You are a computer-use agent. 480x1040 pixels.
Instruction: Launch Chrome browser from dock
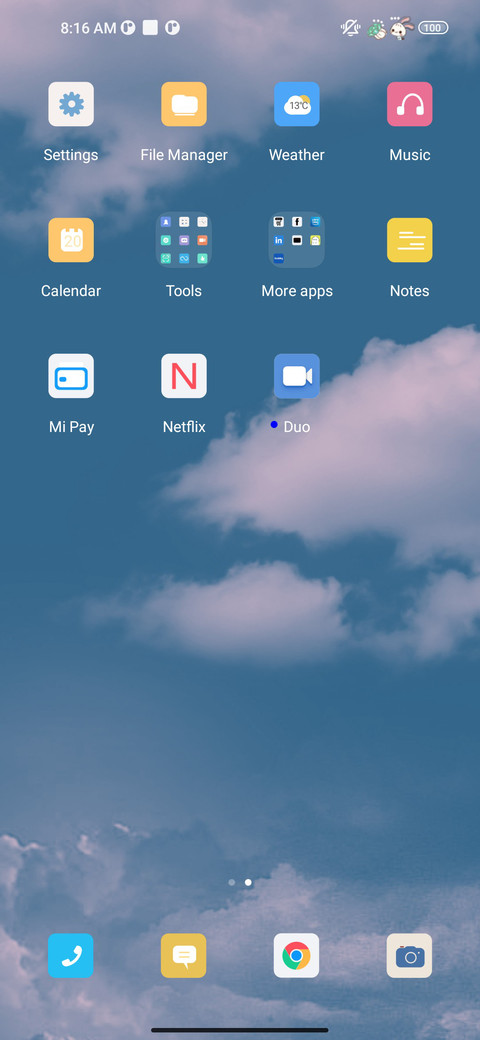296,956
